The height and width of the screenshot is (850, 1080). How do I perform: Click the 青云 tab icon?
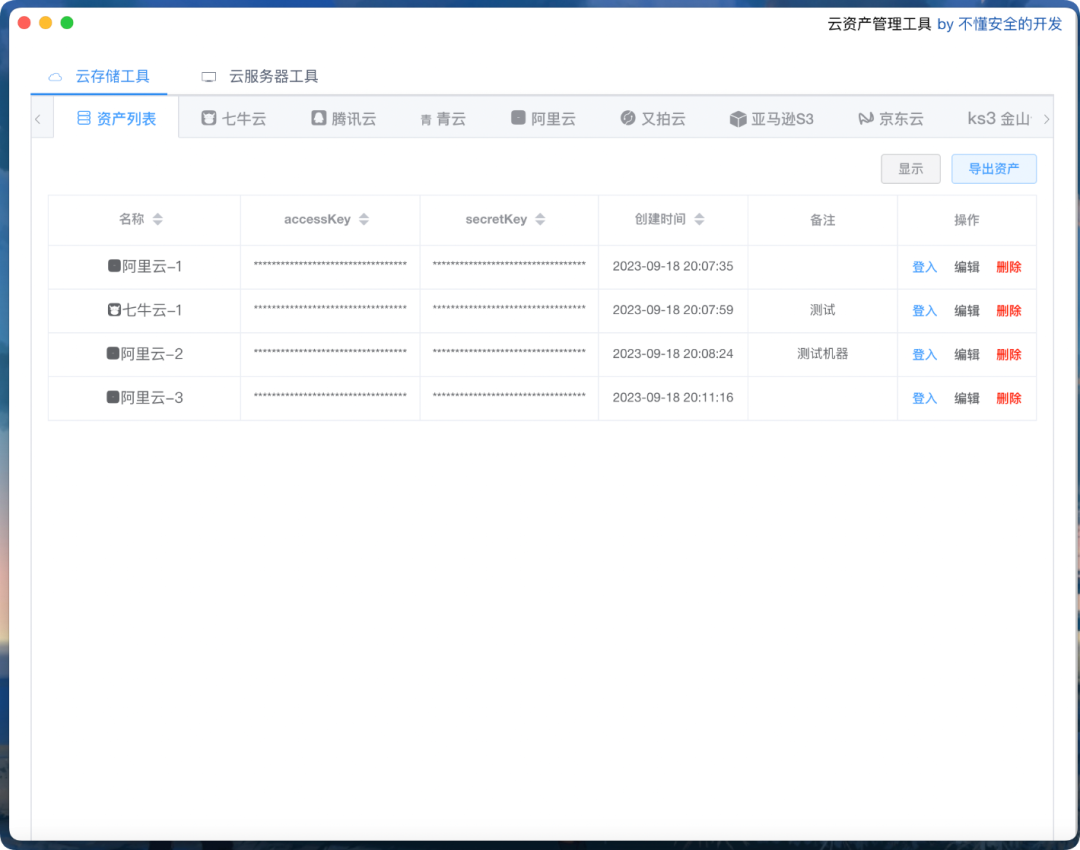coord(426,120)
